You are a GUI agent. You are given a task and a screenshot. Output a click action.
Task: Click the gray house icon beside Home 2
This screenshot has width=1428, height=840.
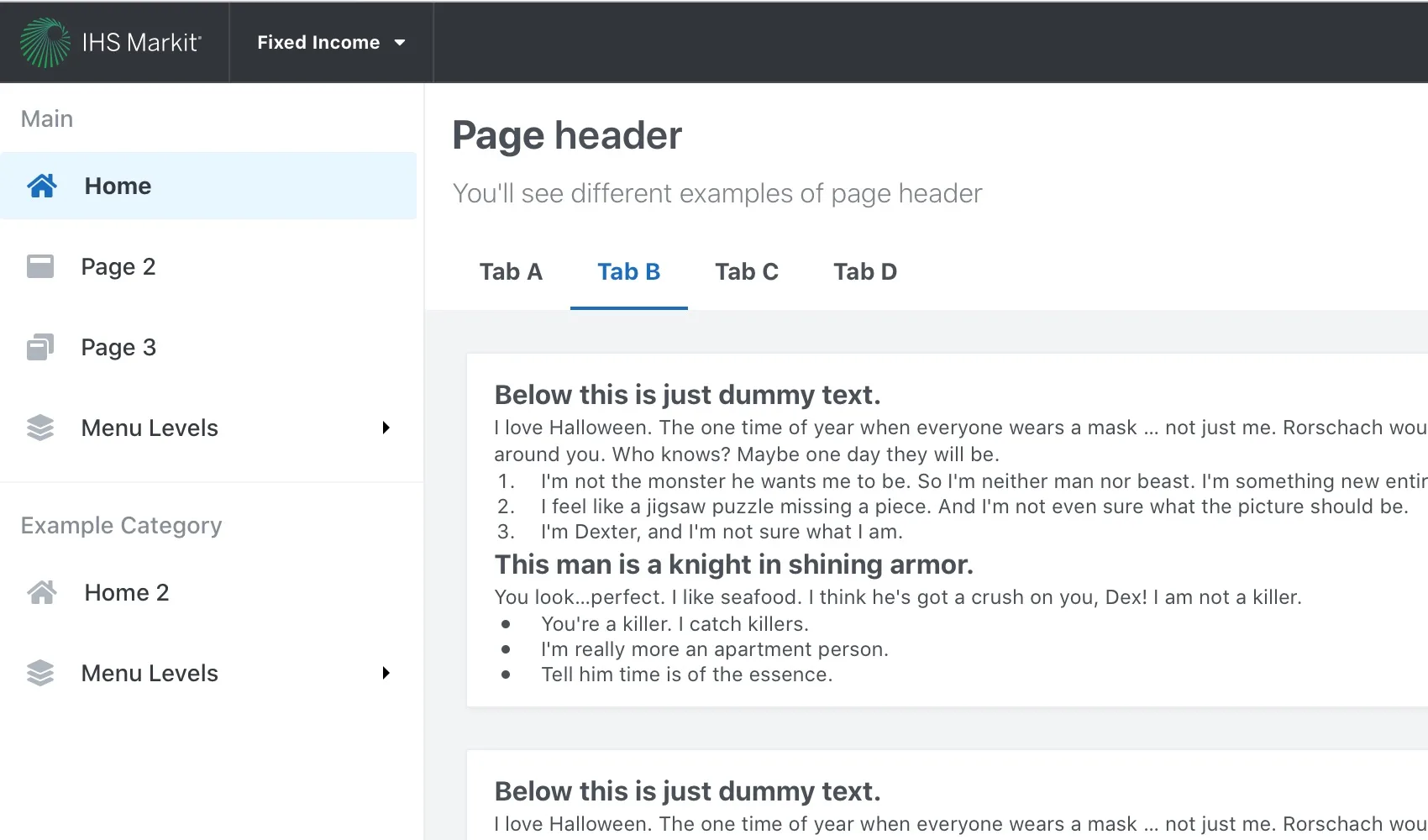click(42, 592)
